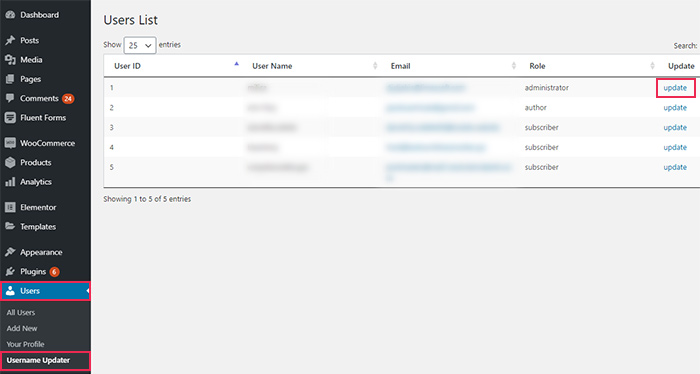Screen dimensions: 700x374
Task: Click the Media icon in sidebar
Action: [x=10, y=59]
